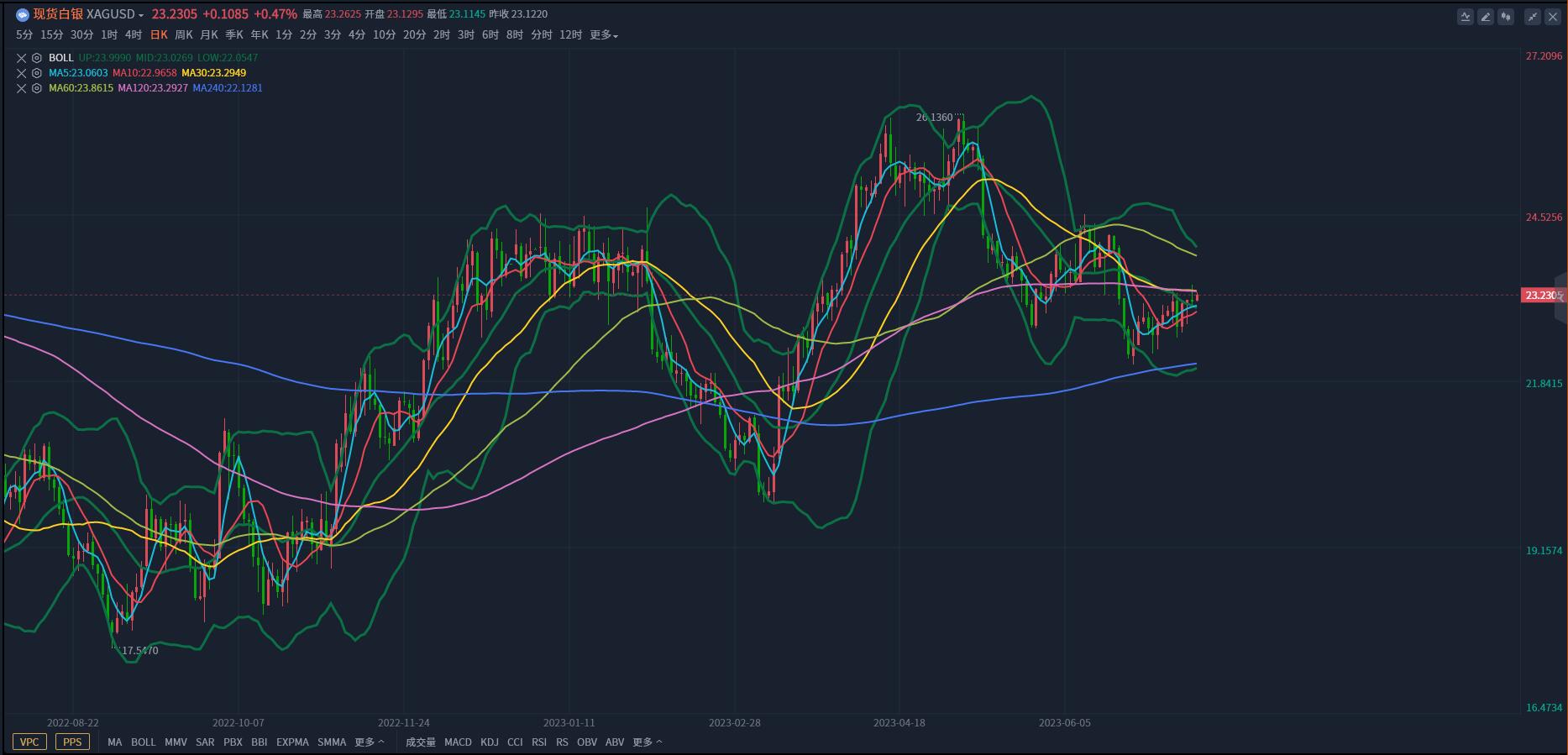
Task: Click the round blue logo beside 现货白银
Action: (x=23, y=14)
